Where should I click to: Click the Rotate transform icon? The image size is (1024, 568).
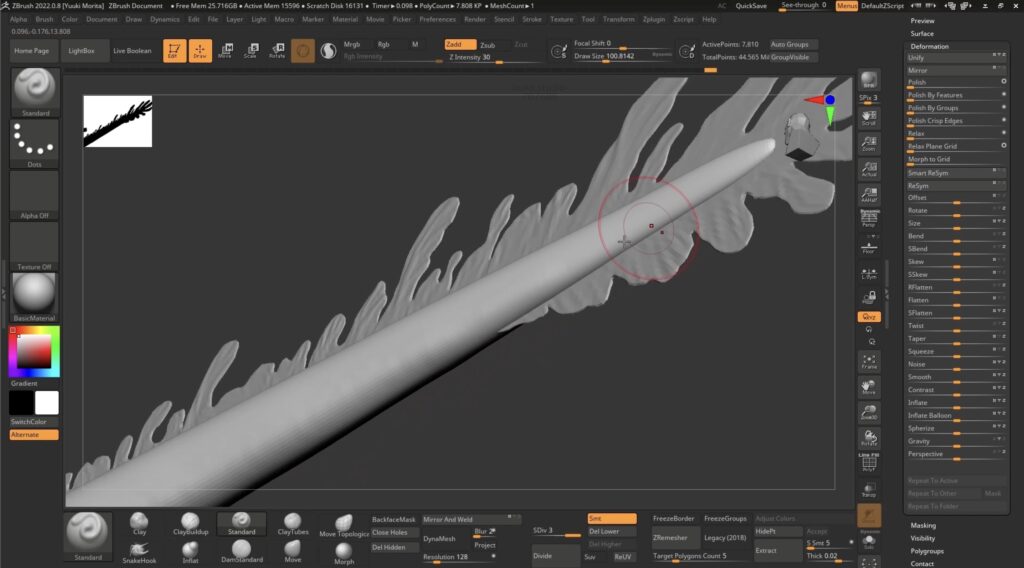coord(276,51)
